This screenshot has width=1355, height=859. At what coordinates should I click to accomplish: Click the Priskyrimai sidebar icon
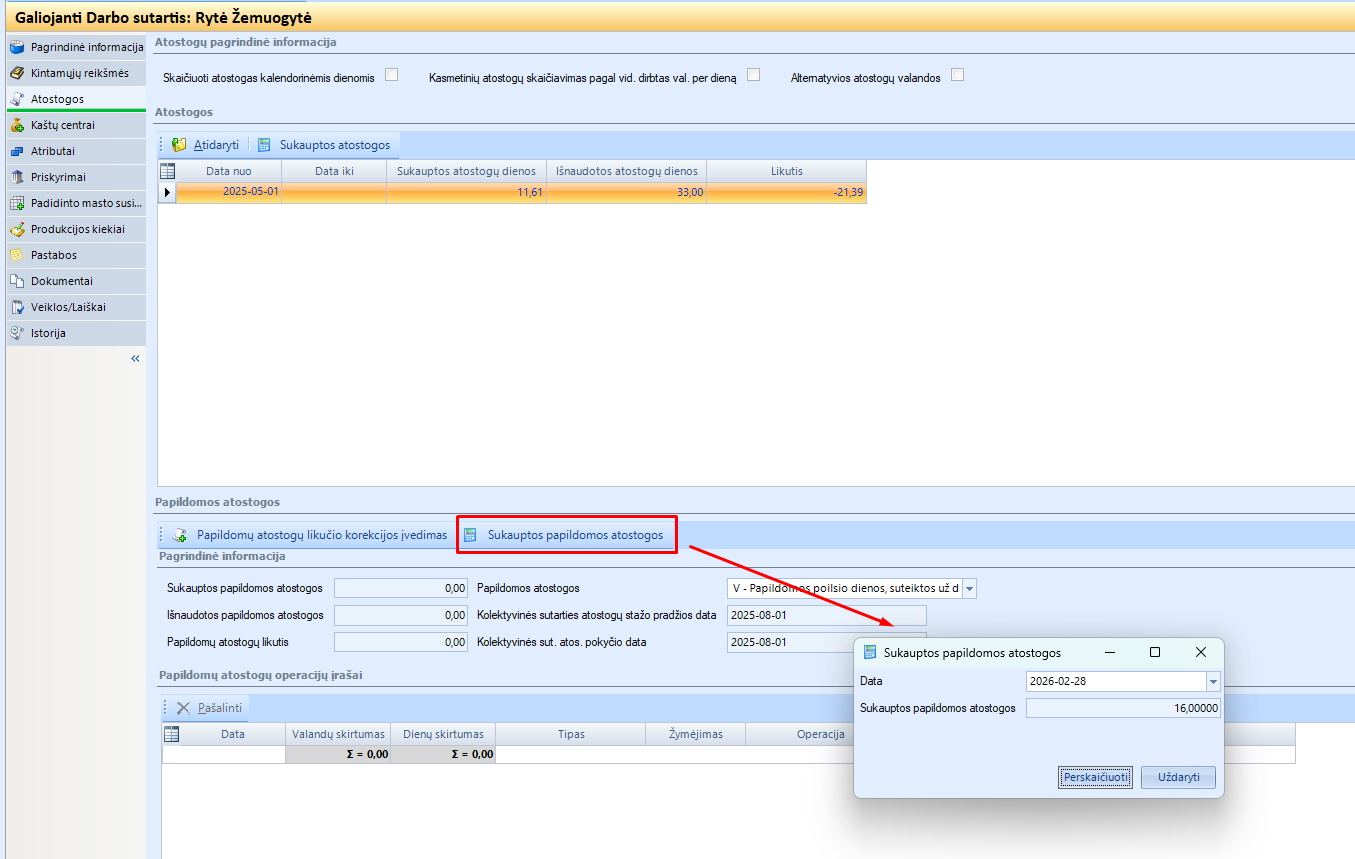[17, 177]
